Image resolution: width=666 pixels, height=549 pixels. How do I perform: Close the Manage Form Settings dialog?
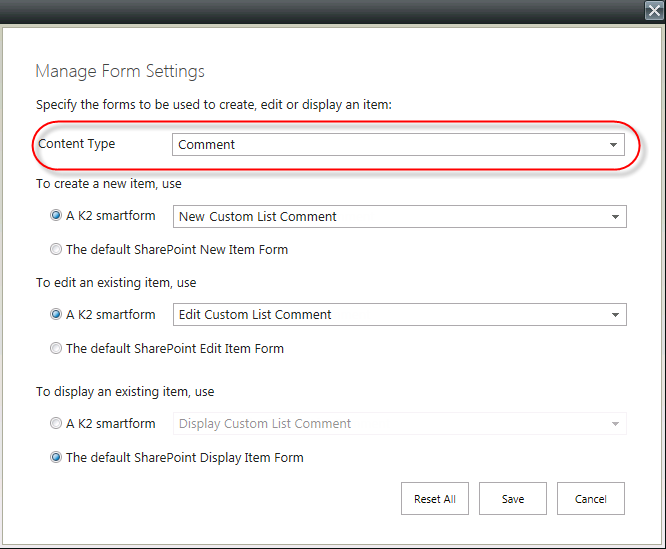(x=654, y=10)
